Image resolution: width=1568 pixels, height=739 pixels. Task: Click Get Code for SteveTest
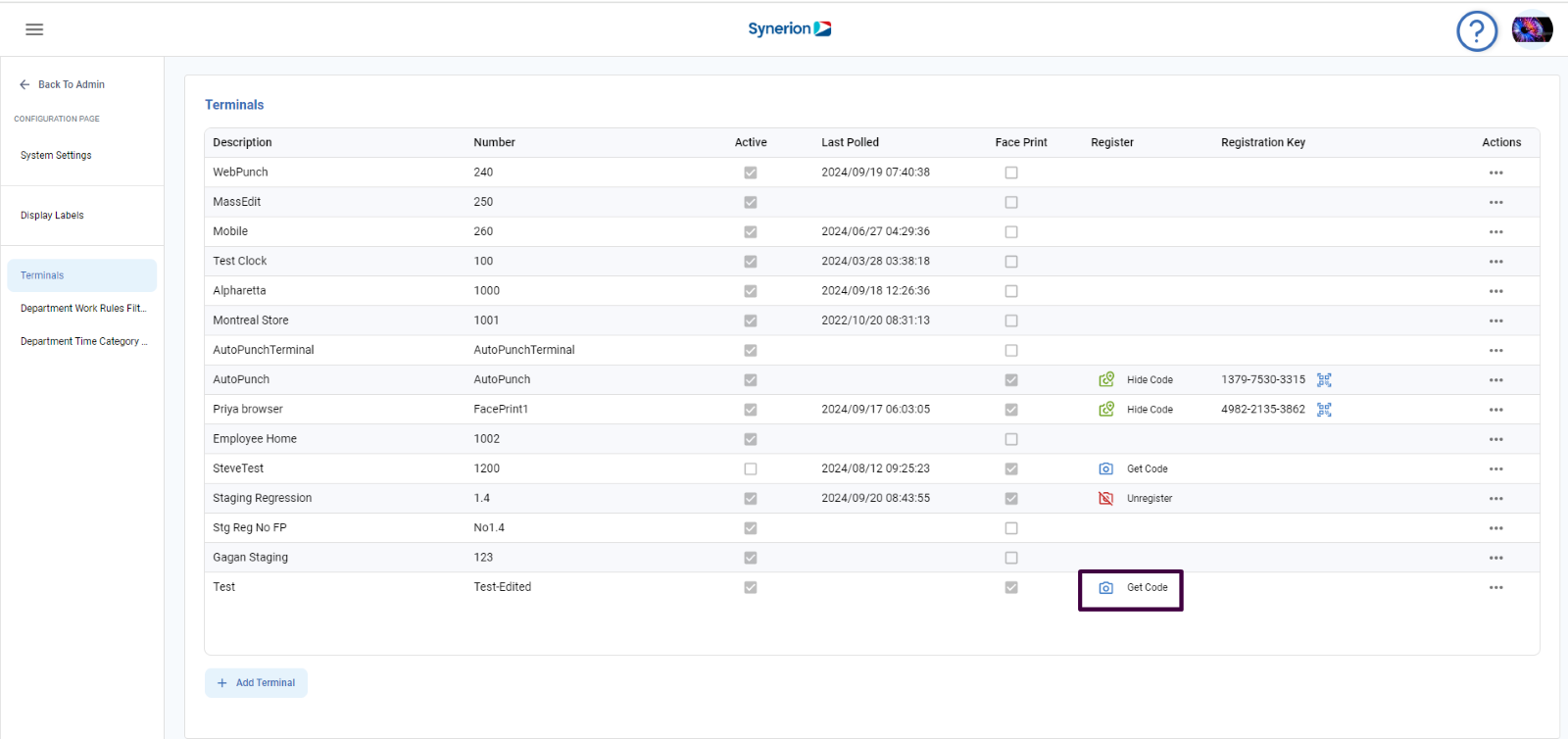point(1148,468)
